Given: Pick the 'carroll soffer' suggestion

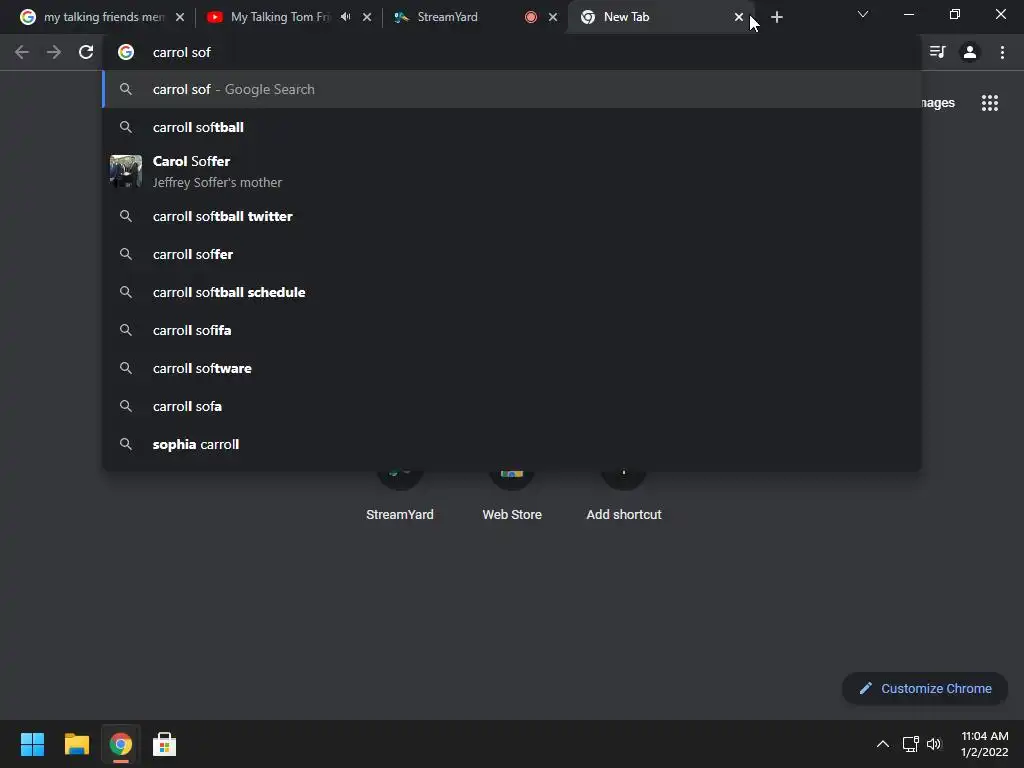Looking at the screenshot, I should pos(511,254).
